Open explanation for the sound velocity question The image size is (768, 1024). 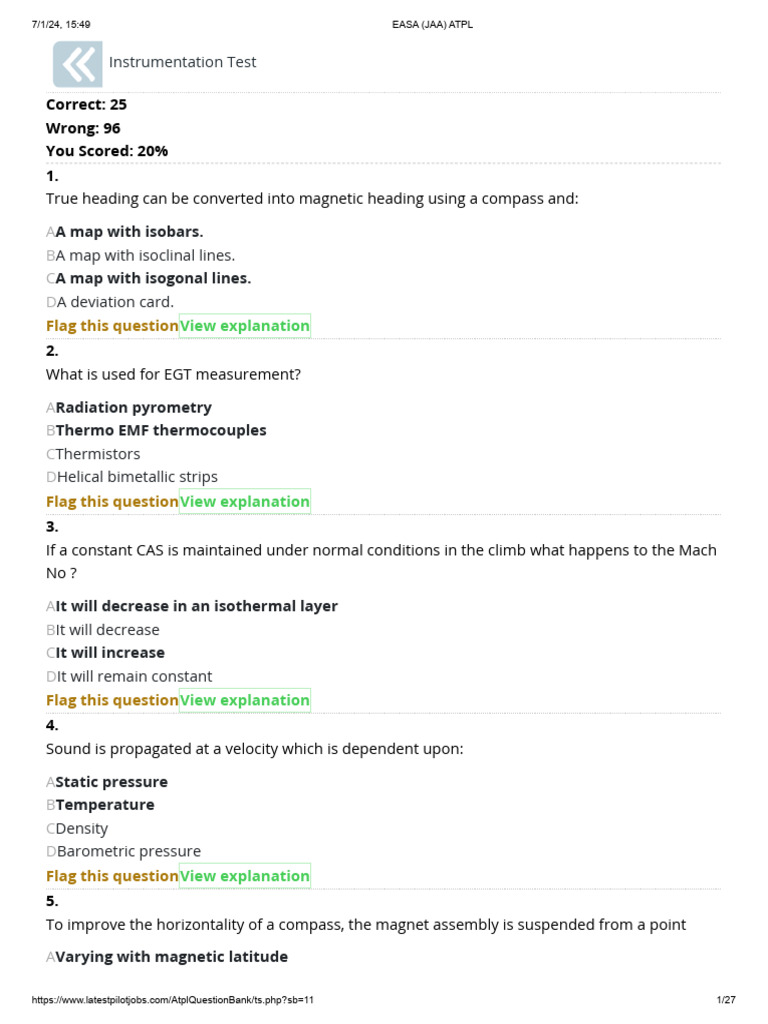tap(245, 877)
